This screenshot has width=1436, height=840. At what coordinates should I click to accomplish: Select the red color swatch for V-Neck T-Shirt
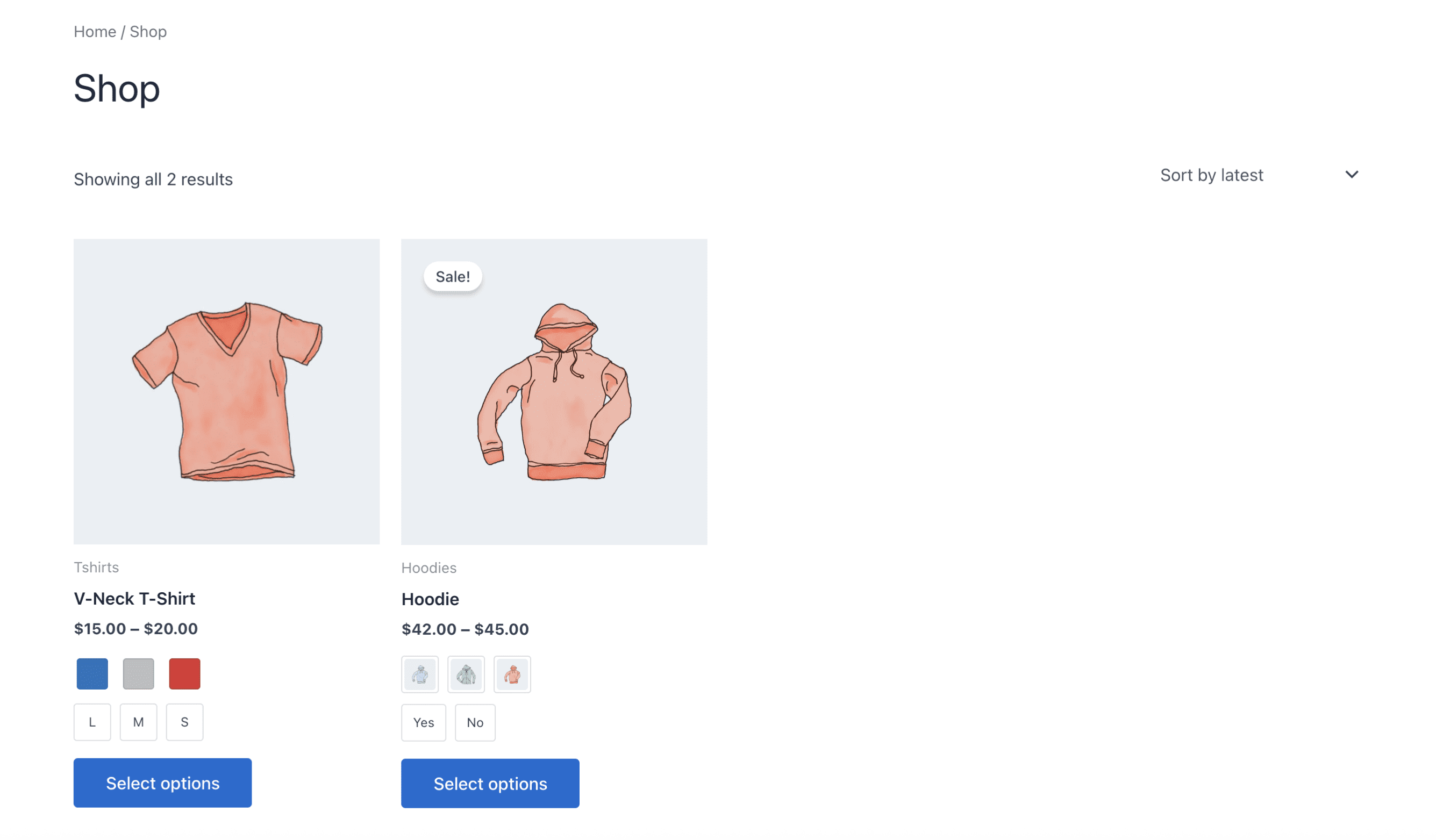pyautogui.click(x=184, y=674)
